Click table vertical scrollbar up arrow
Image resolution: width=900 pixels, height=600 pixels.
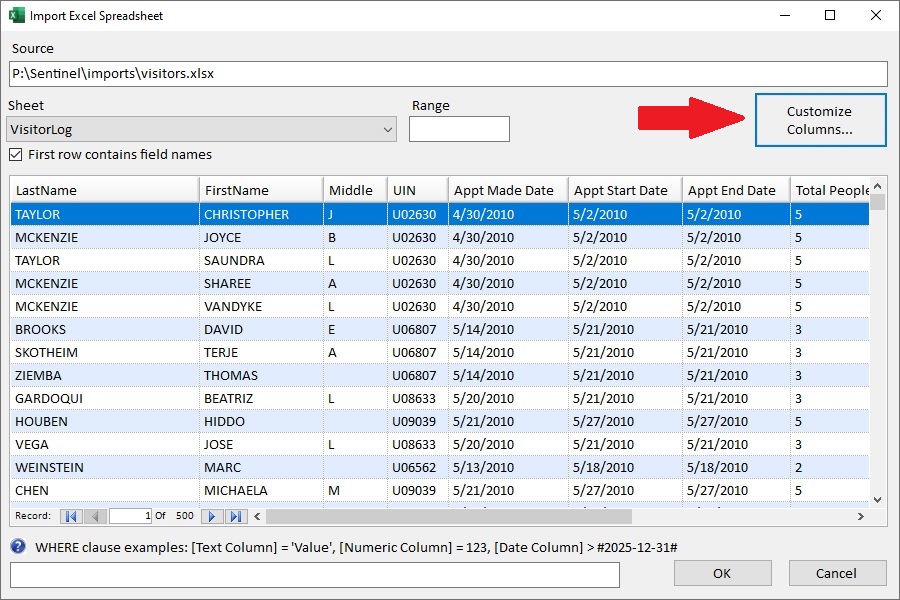tap(877, 187)
